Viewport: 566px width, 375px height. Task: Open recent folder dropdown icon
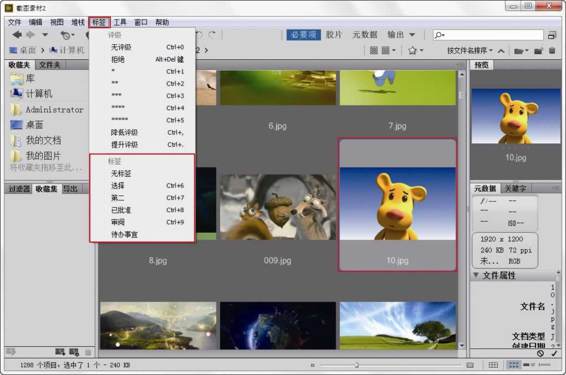(521, 51)
